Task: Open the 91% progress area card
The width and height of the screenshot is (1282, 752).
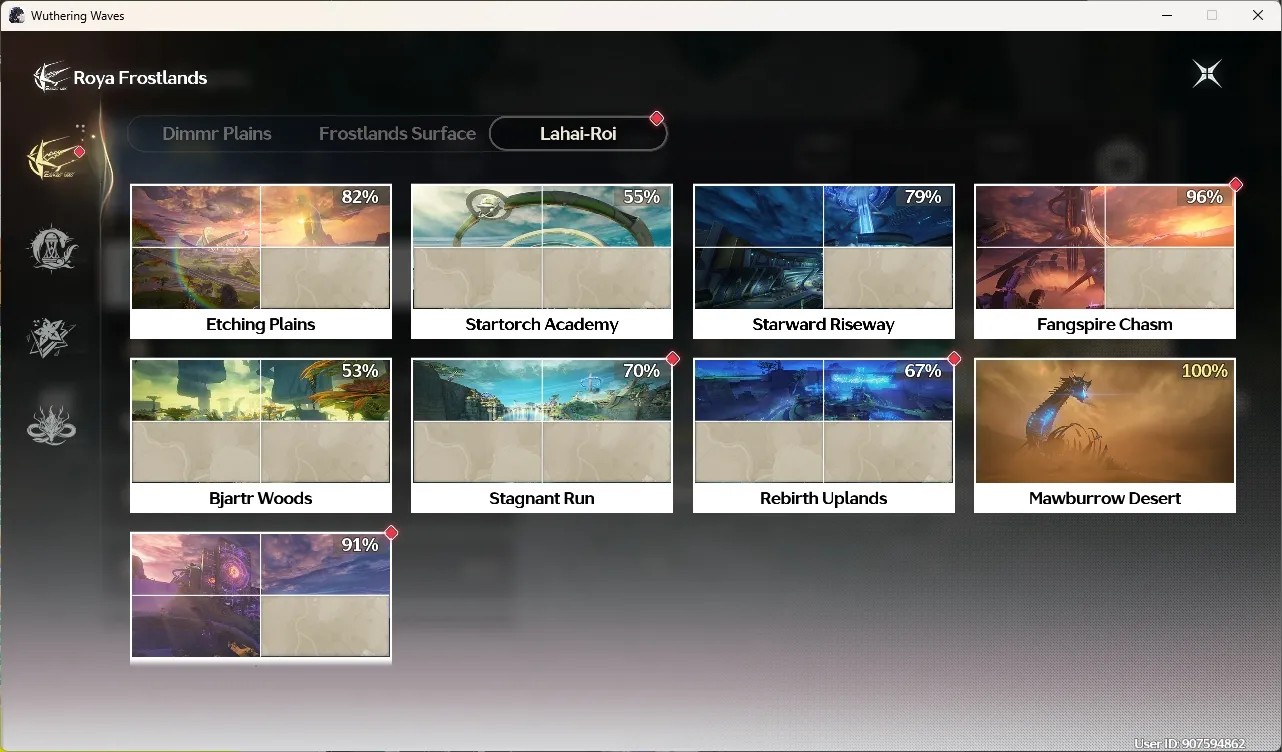Action: click(x=261, y=597)
